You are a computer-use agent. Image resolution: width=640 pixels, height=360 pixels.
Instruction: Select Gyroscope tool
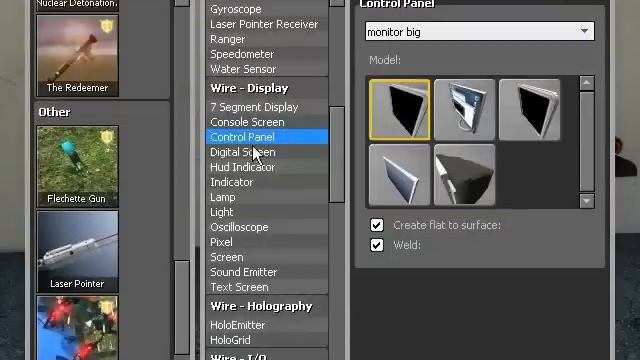(267, 9)
